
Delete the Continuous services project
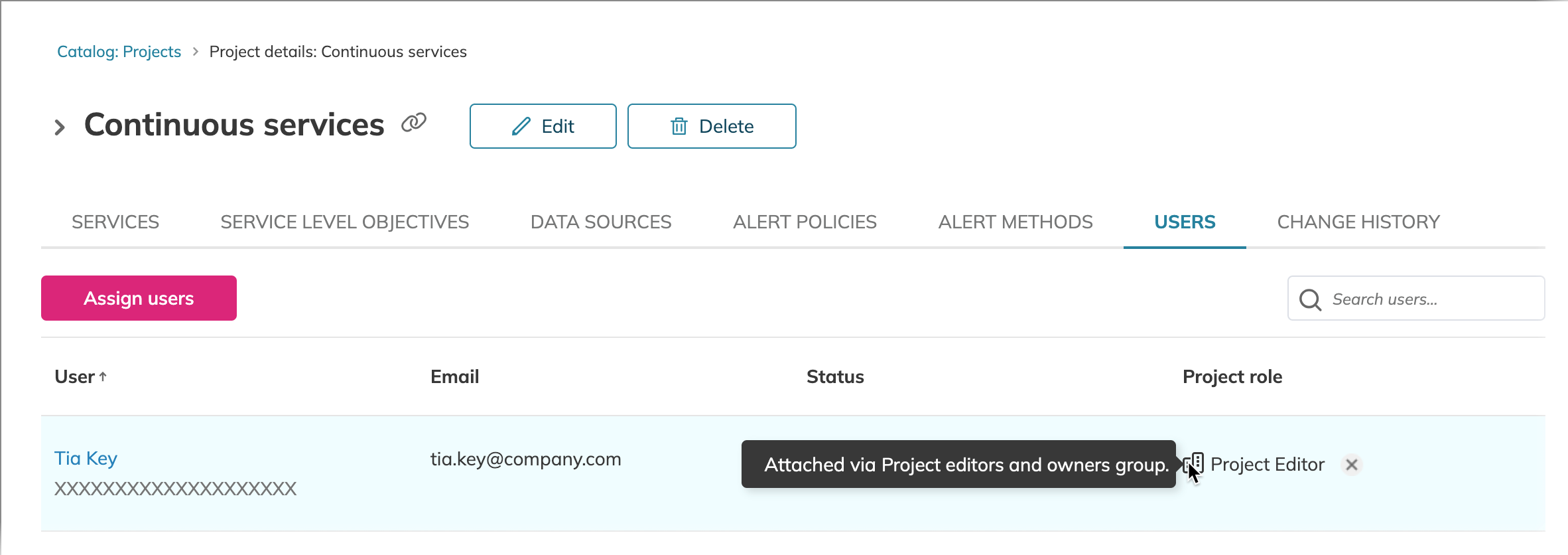712,126
